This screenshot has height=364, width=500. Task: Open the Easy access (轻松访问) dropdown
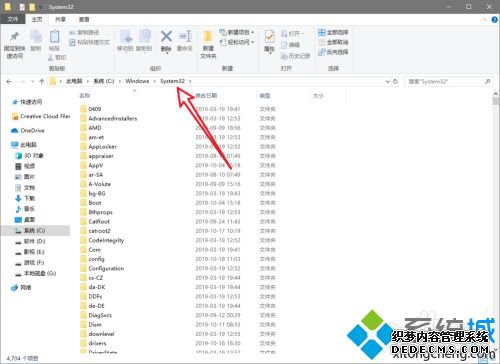[x=236, y=42]
